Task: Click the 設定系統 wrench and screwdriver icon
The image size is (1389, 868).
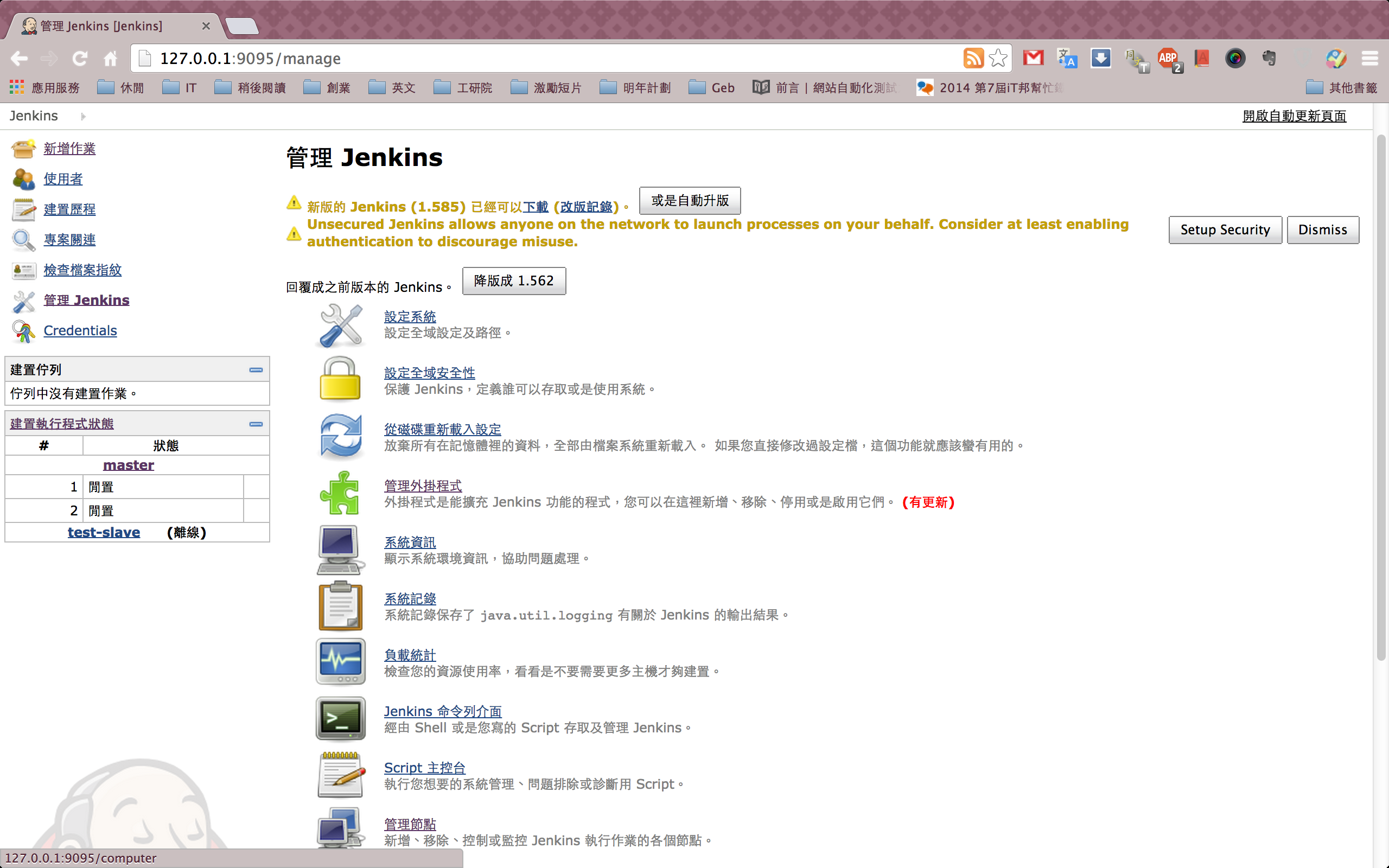Action: click(x=340, y=325)
